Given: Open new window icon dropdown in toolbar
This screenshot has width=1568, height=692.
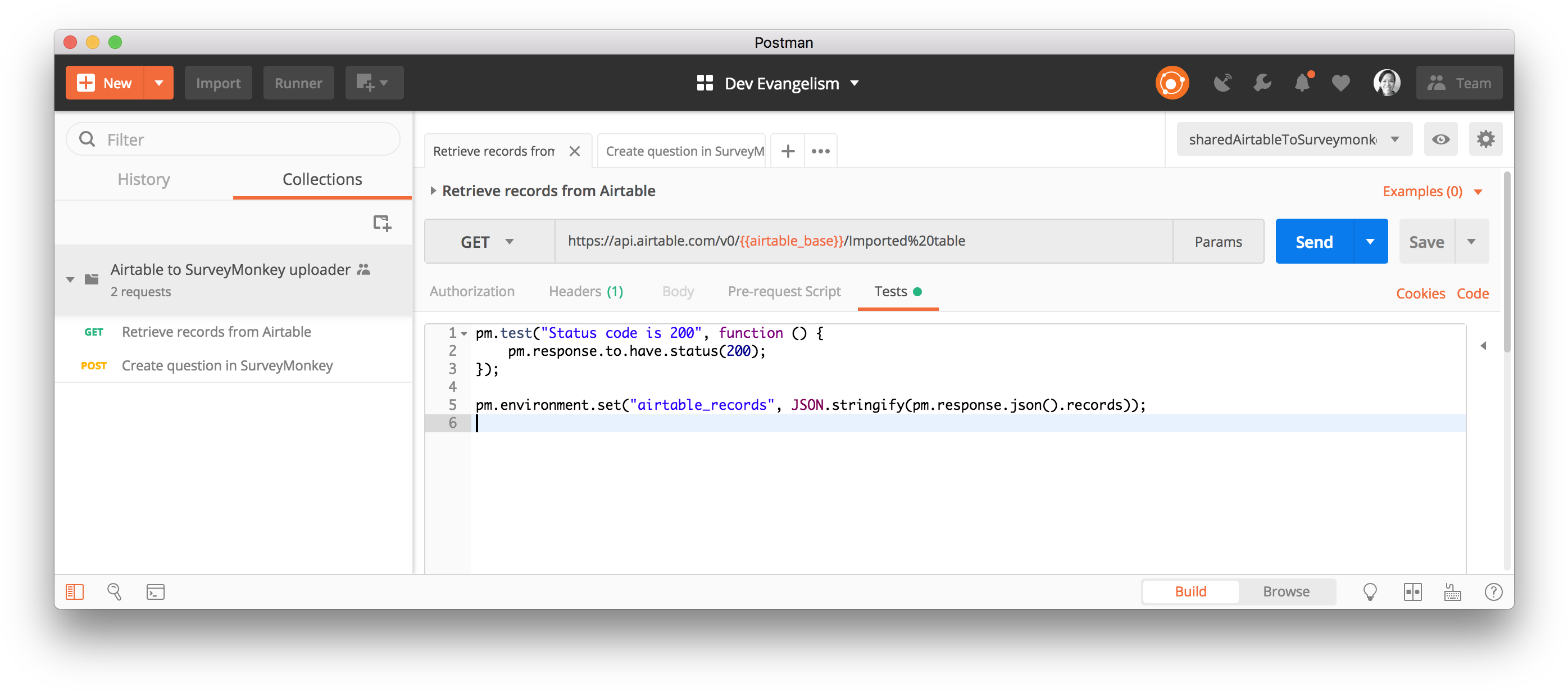Looking at the screenshot, I should (374, 83).
